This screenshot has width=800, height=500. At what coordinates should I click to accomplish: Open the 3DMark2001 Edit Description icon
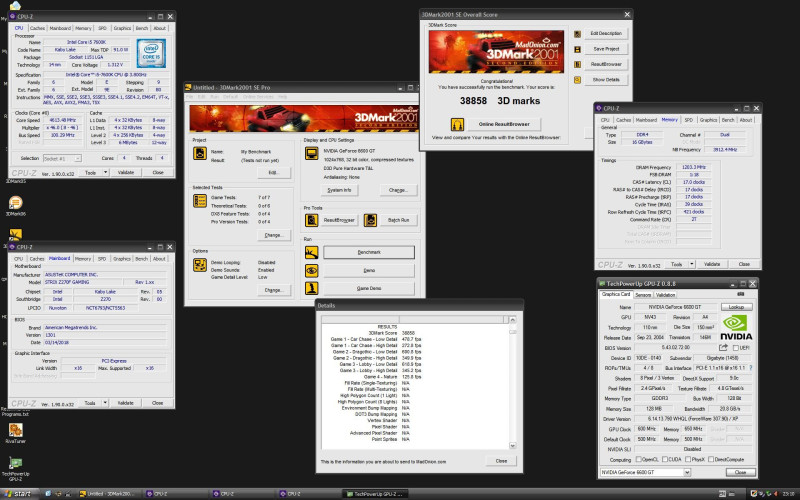tap(578, 34)
